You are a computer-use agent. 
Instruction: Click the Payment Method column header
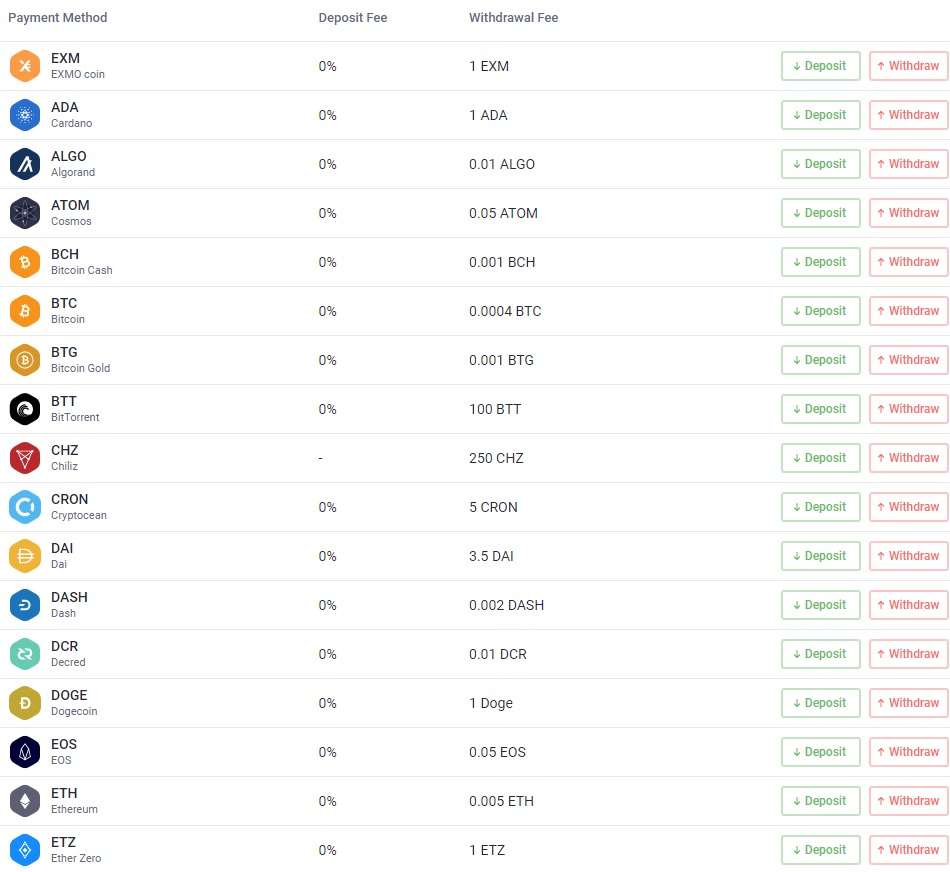click(58, 18)
